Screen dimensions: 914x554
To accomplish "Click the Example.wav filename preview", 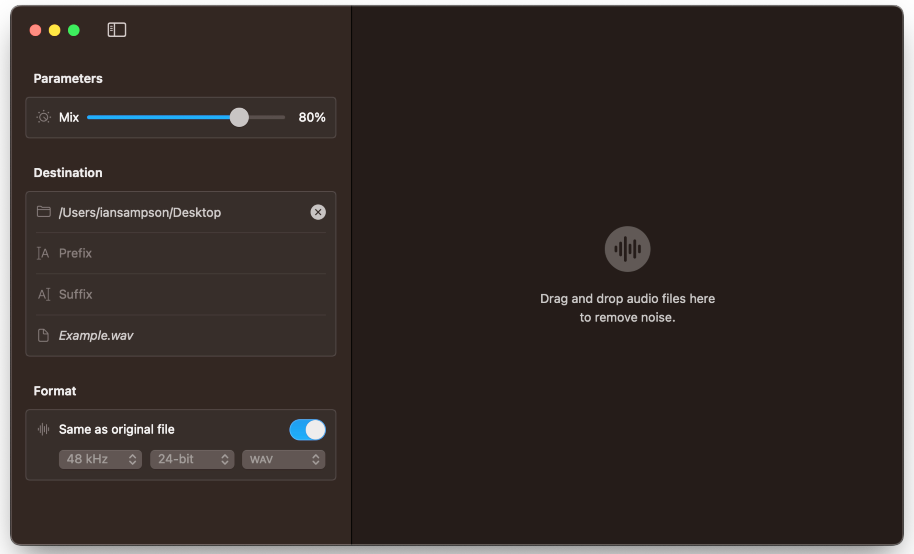I will [96, 335].
